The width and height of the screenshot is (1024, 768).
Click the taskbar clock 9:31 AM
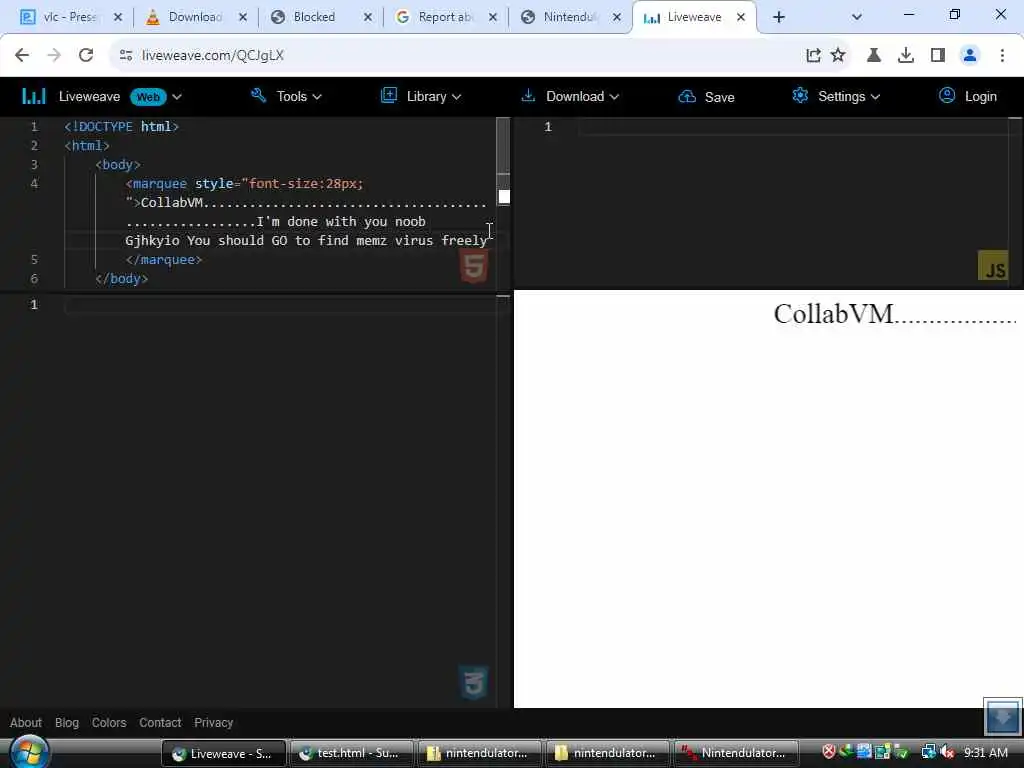pos(985,752)
